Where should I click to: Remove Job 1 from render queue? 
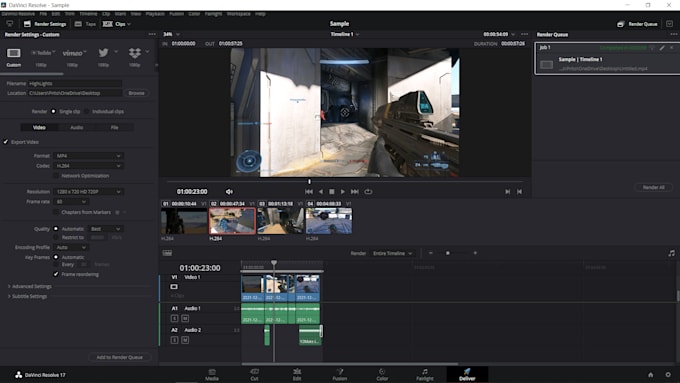point(672,48)
